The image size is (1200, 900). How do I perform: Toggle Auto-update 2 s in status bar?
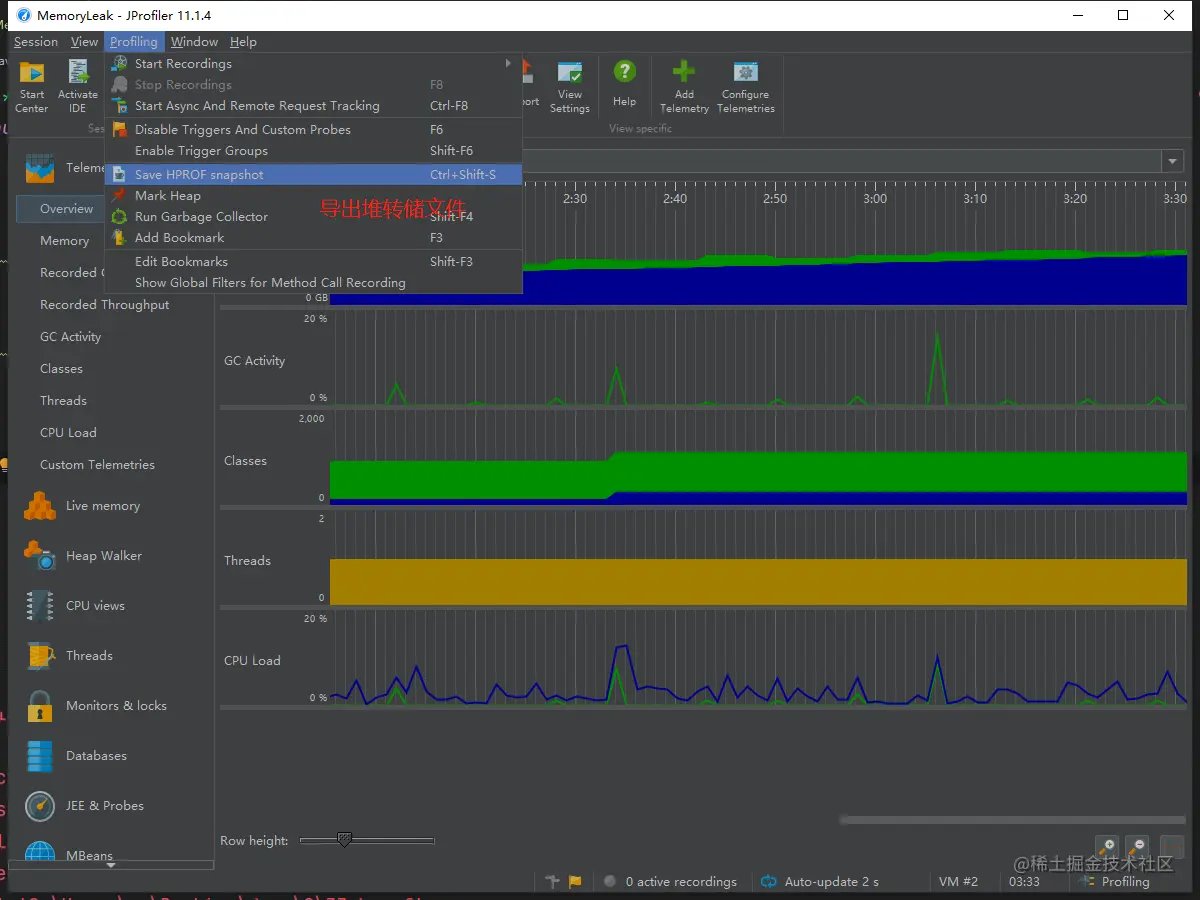[x=820, y=882]
